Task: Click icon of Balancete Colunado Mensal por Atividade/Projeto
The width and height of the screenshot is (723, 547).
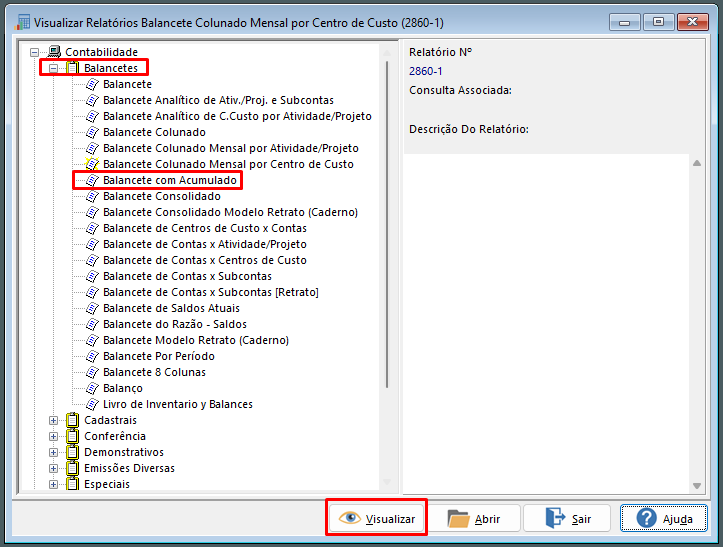Action: pyautogui.click(x=92, y=148)
